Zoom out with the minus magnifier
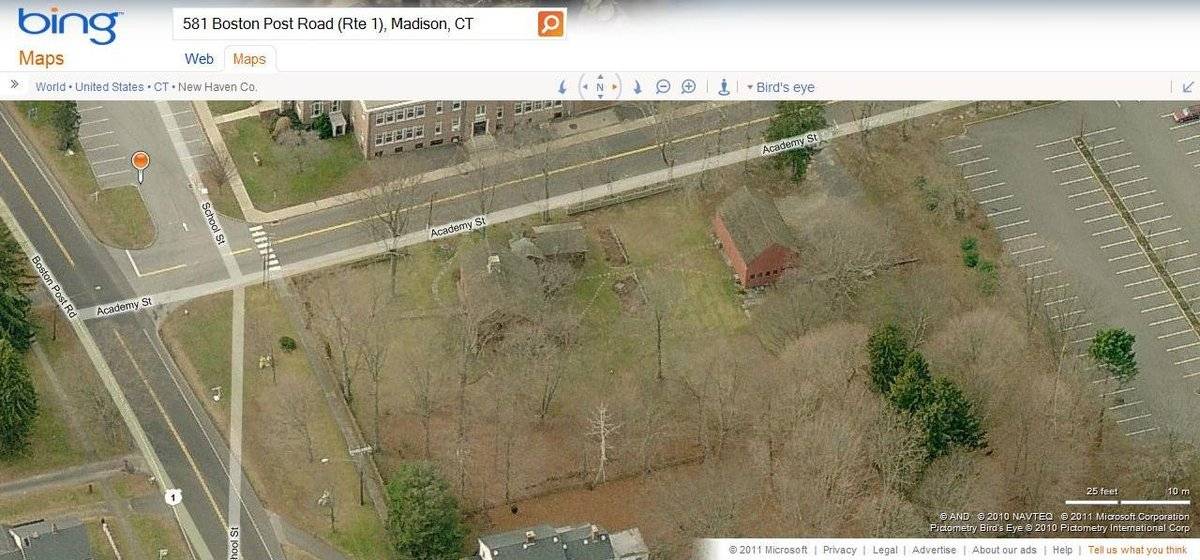1200x560 pixels. pyautogui.click(x=663, y=87)
